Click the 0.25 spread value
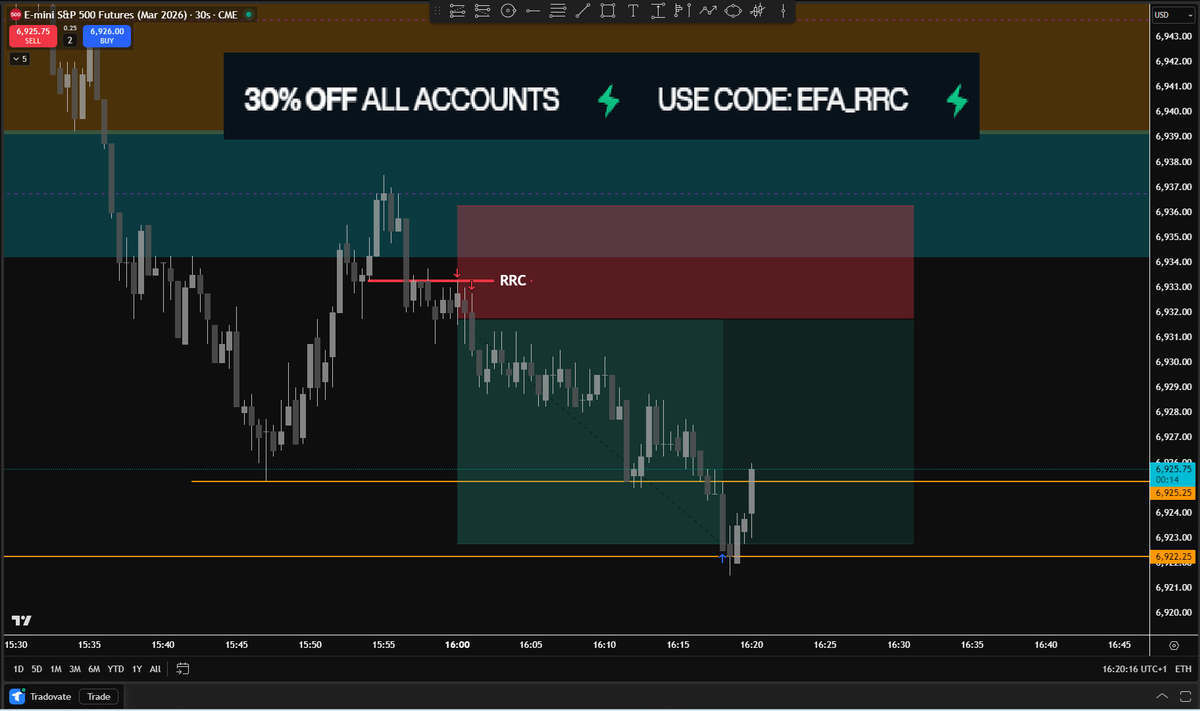 click(x=70, y=28)
